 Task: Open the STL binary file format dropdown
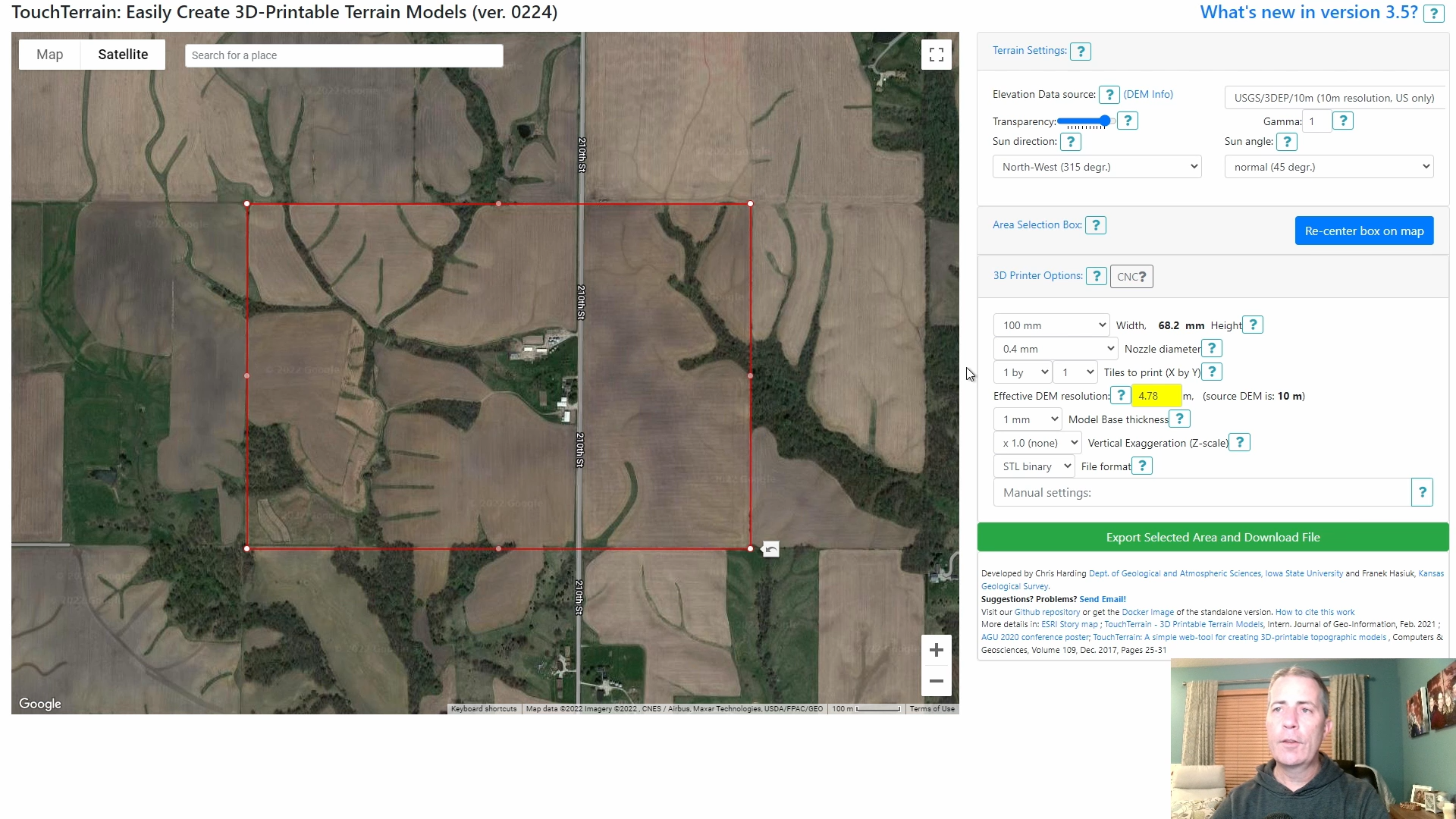coord(1034,466)
